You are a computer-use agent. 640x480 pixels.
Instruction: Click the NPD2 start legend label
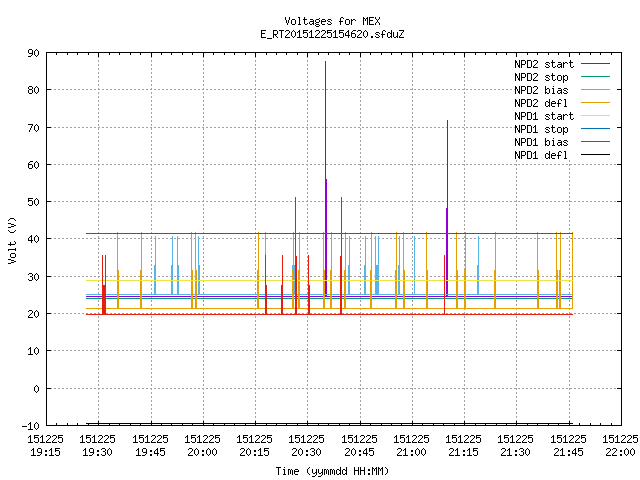(x=544, y=64)
